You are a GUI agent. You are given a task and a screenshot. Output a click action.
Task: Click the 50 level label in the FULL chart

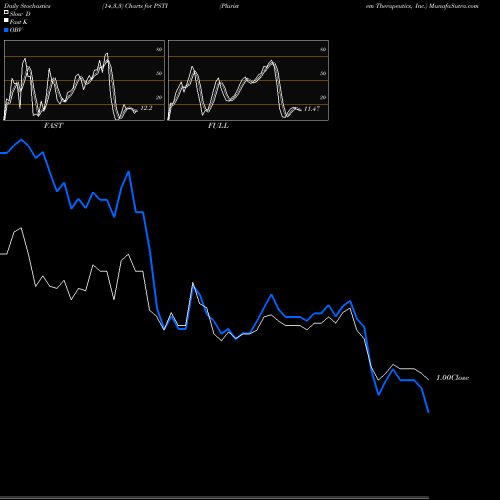(323, 73)
